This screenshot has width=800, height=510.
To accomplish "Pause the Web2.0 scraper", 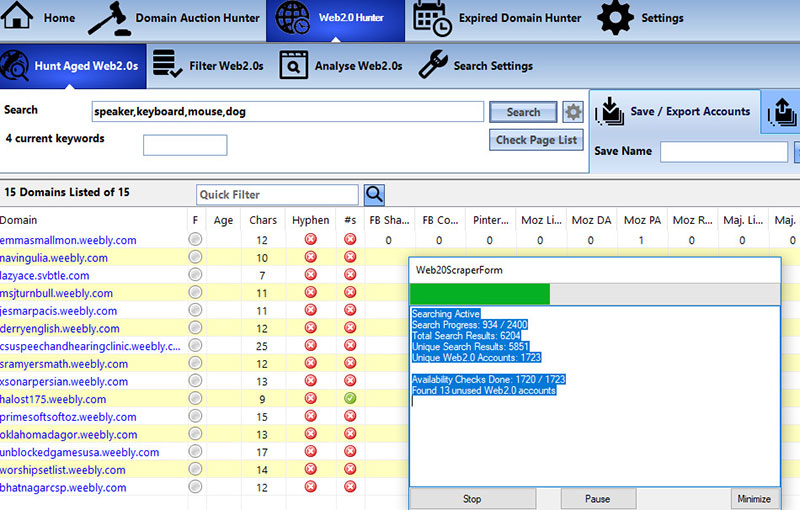I will tap(598, 499).
